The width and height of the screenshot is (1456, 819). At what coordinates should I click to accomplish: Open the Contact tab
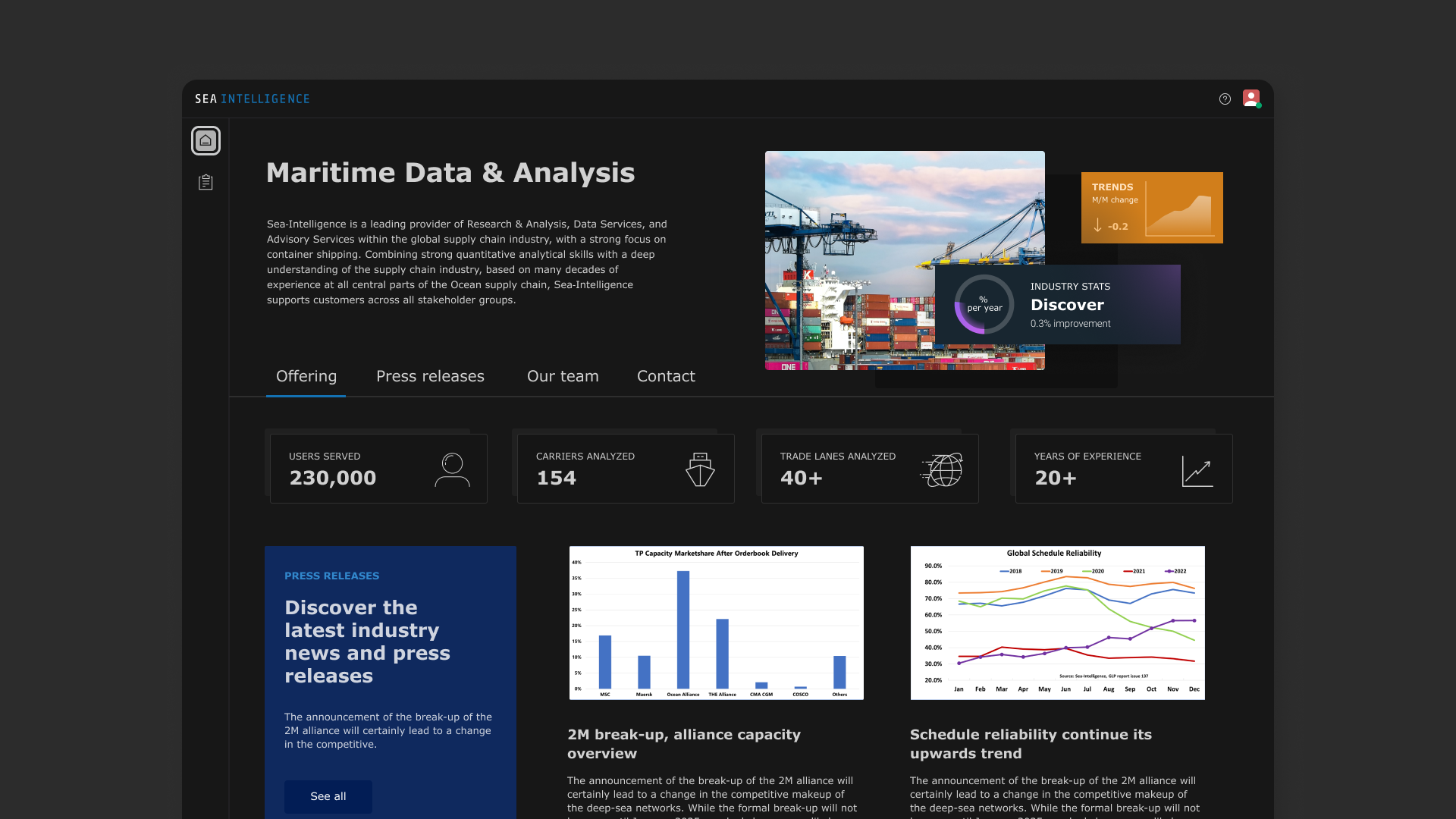click(665, 376)
